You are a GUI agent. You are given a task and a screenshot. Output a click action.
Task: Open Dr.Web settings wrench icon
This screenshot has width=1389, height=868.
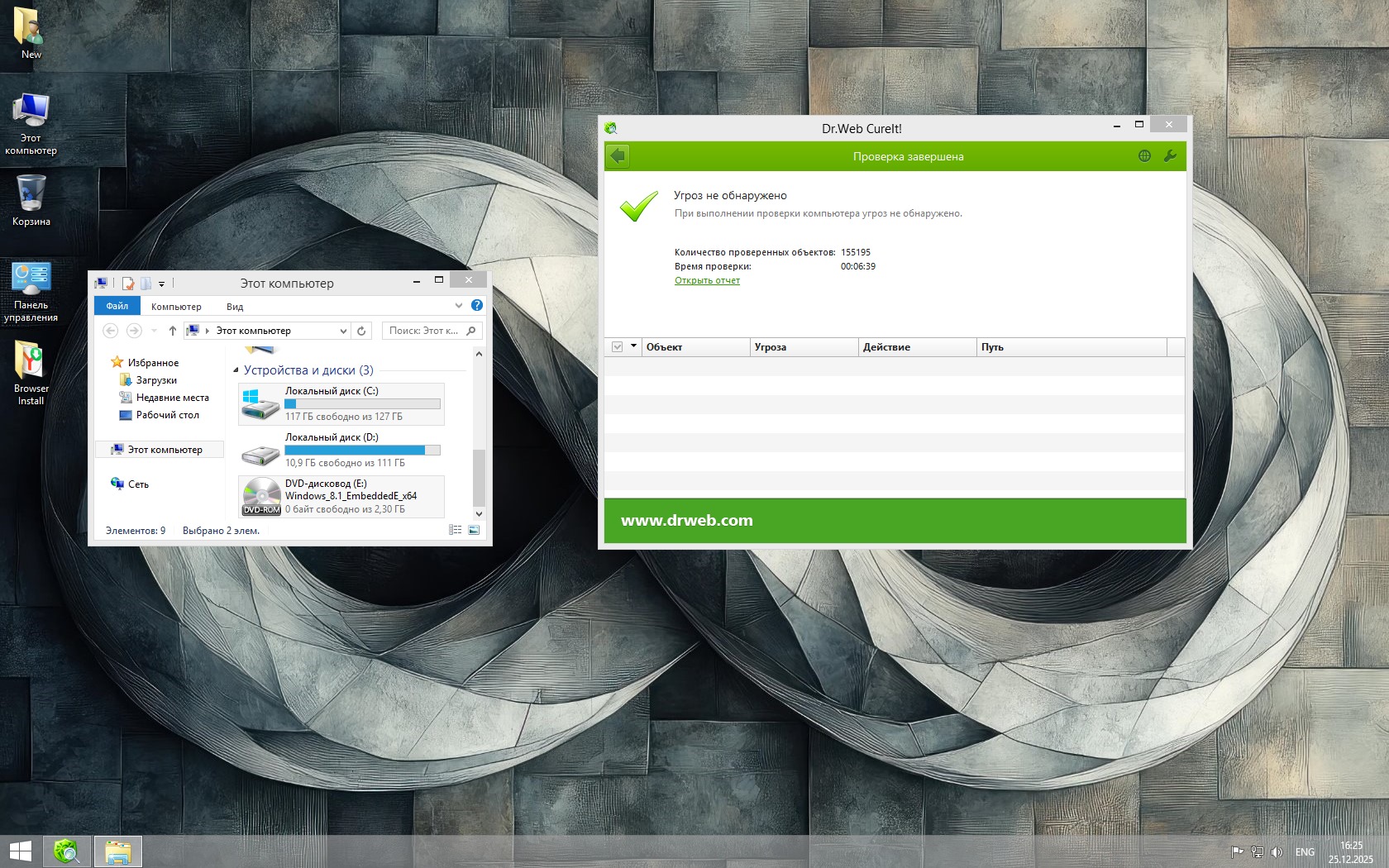click(1170, 156)
